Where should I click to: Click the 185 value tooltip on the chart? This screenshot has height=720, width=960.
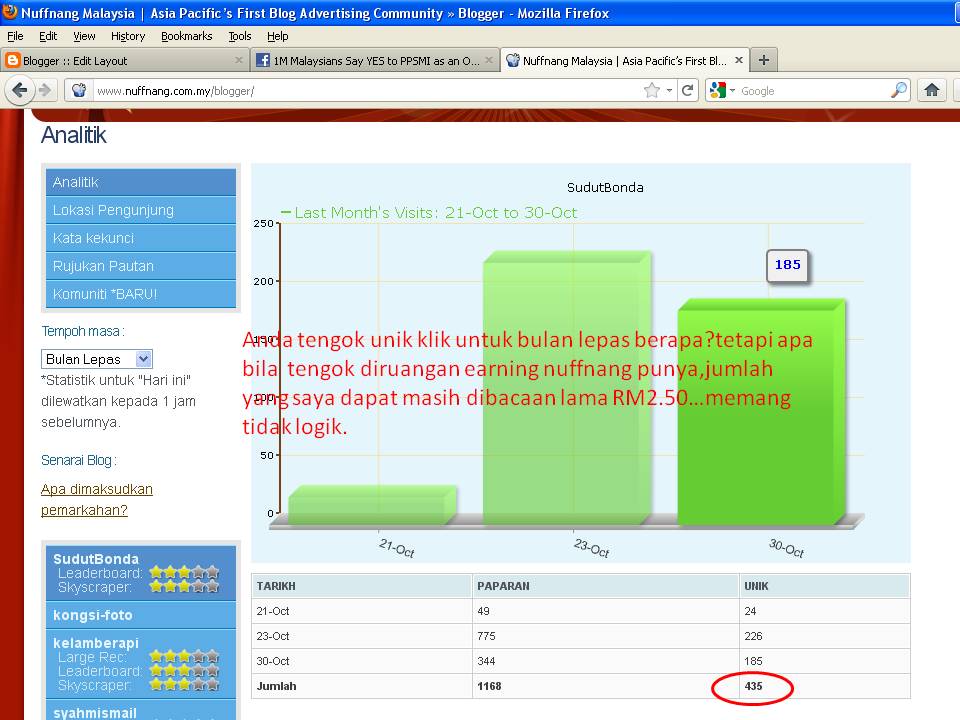pyautogui.click(x=787, y=265)
